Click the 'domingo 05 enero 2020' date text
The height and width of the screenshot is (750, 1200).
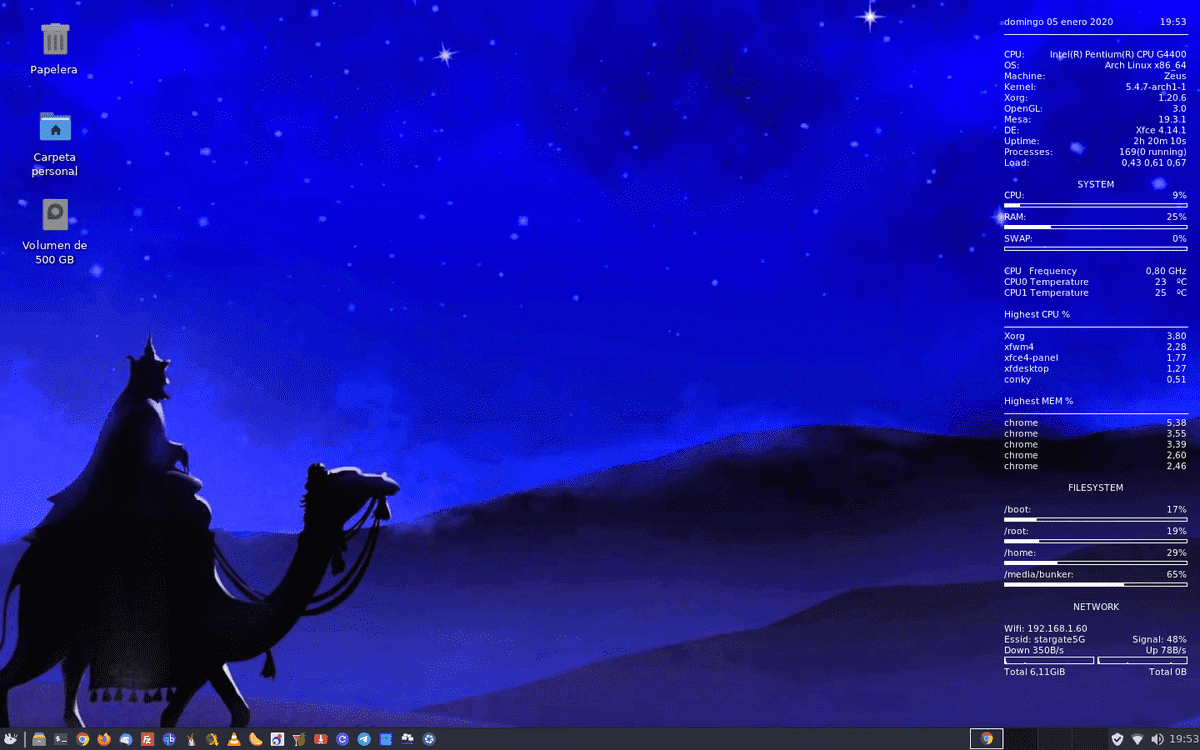click(x=1058, y=21)
